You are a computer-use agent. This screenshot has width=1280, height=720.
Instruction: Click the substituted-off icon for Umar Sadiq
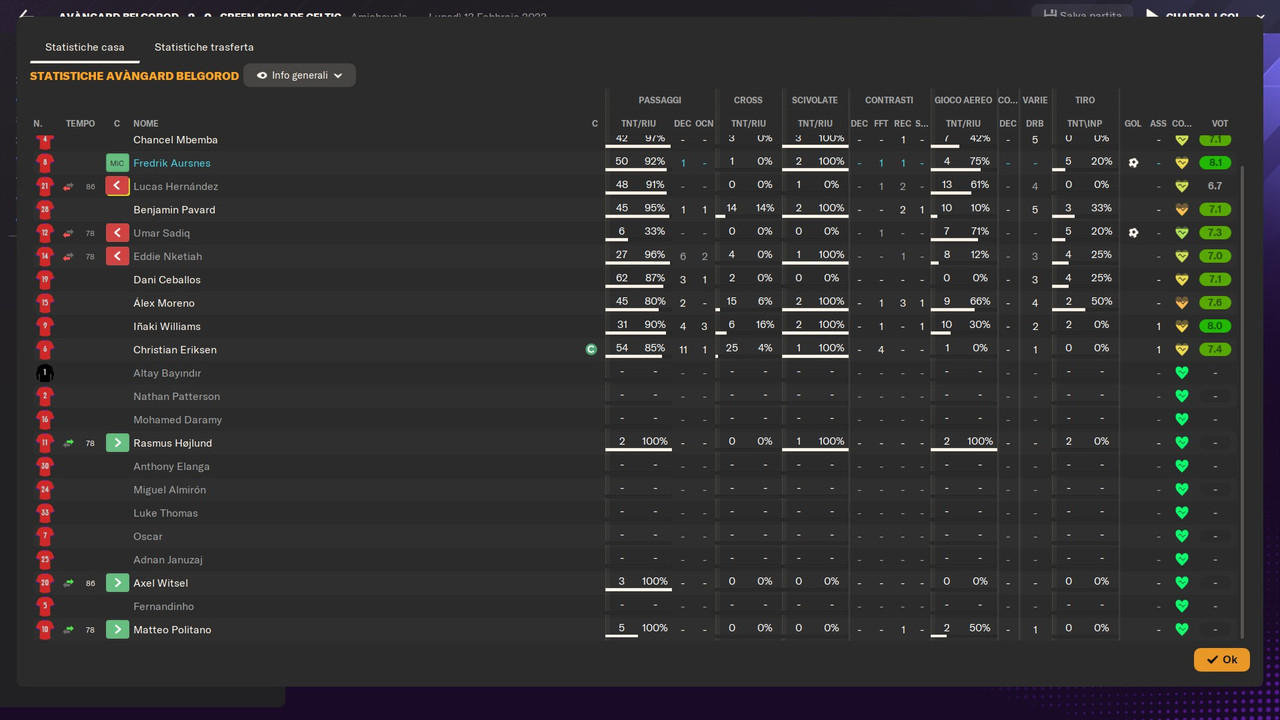(x=117, y=233)
